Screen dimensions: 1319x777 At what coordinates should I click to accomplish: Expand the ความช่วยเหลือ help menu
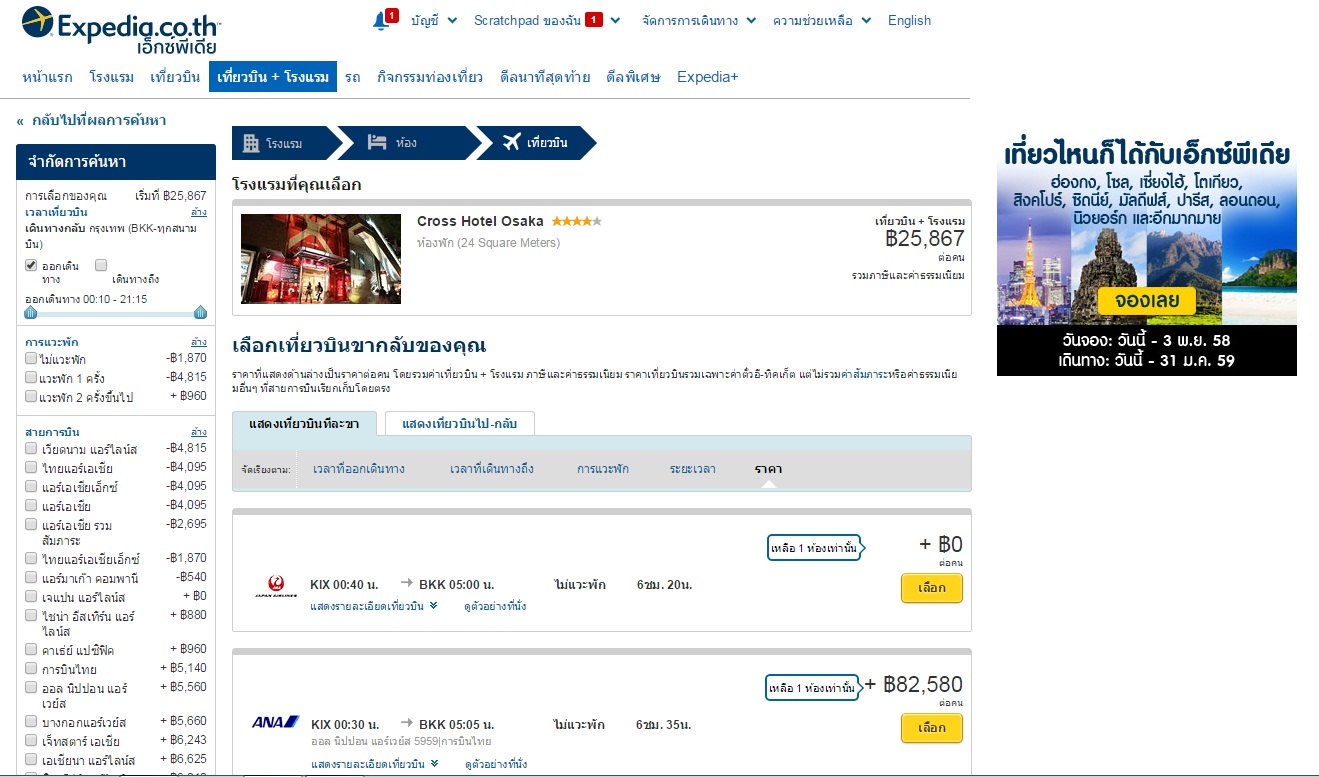(822, 20)
